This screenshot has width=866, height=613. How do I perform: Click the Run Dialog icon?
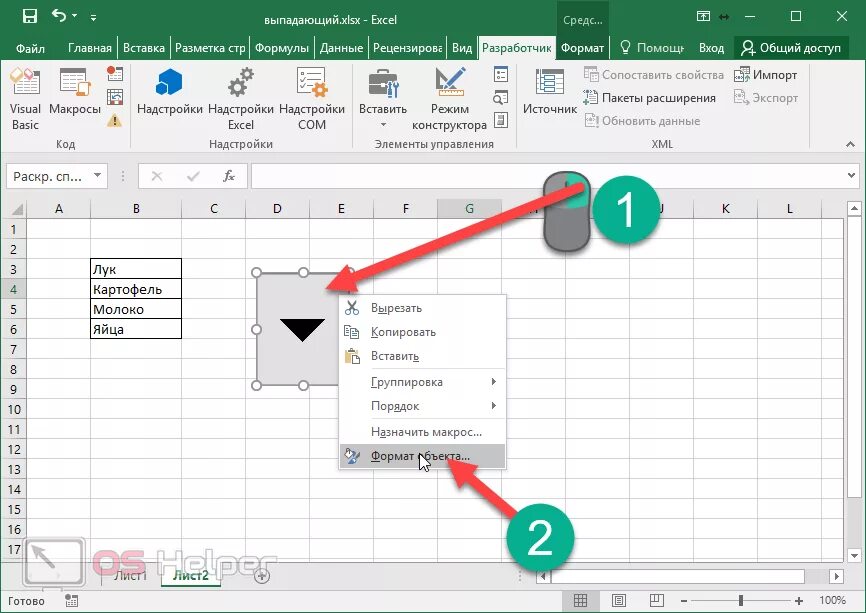pyautogui.click(x=500, y=120)
